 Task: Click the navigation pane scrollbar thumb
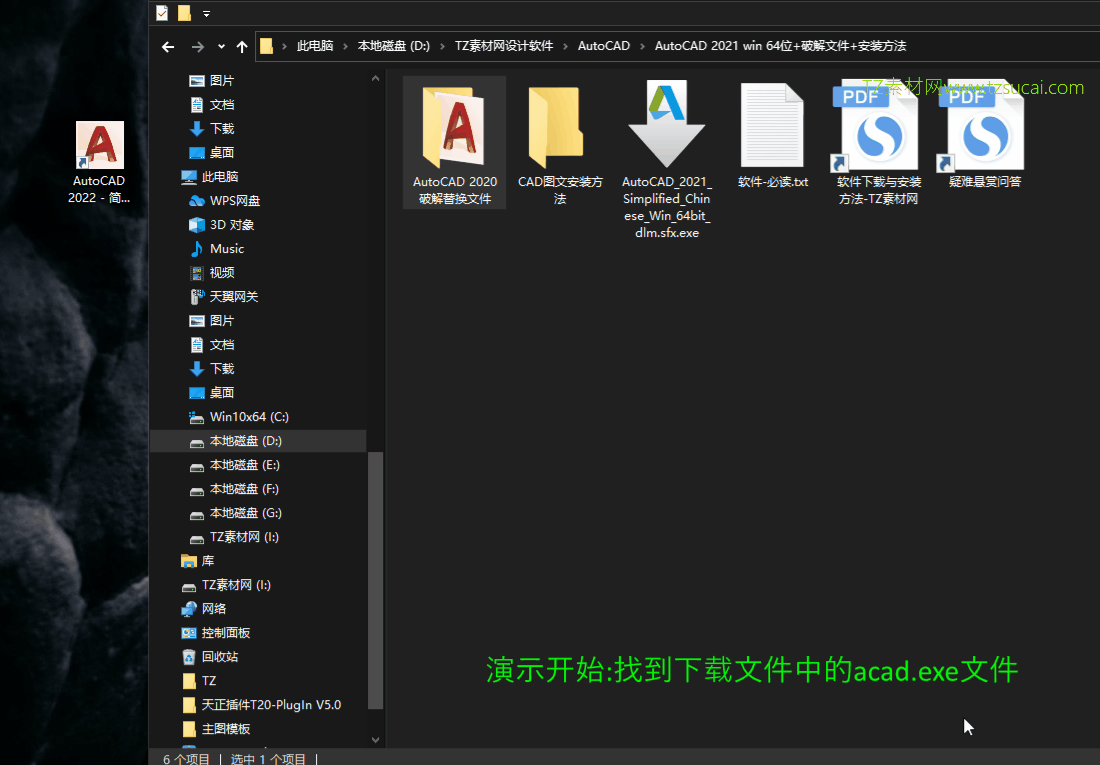(375, 580)
